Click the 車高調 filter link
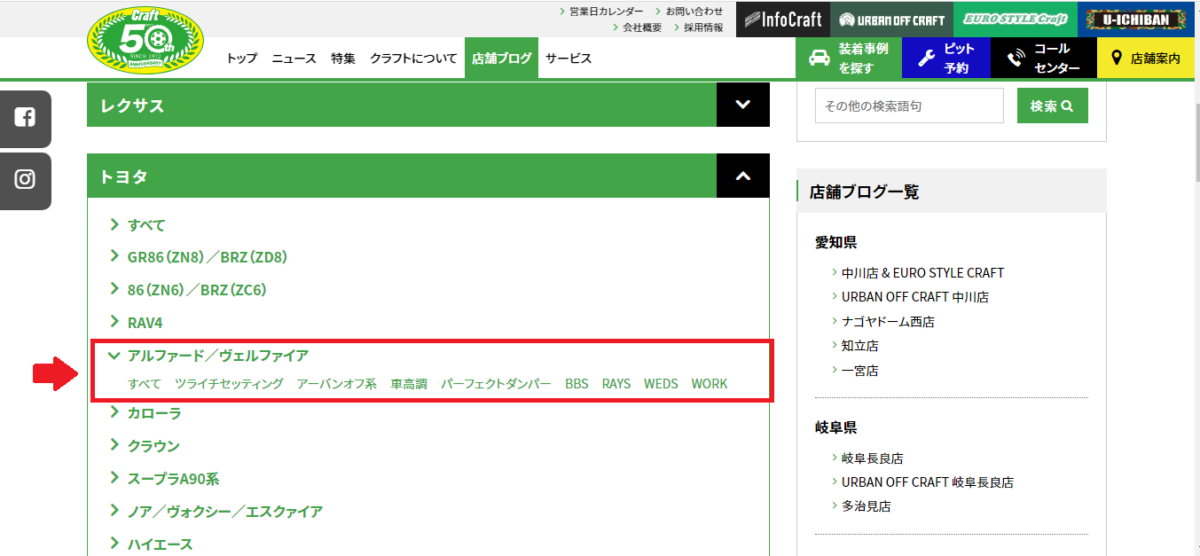The width and height of the screenshot is (1200, 556). pos(408,384)
